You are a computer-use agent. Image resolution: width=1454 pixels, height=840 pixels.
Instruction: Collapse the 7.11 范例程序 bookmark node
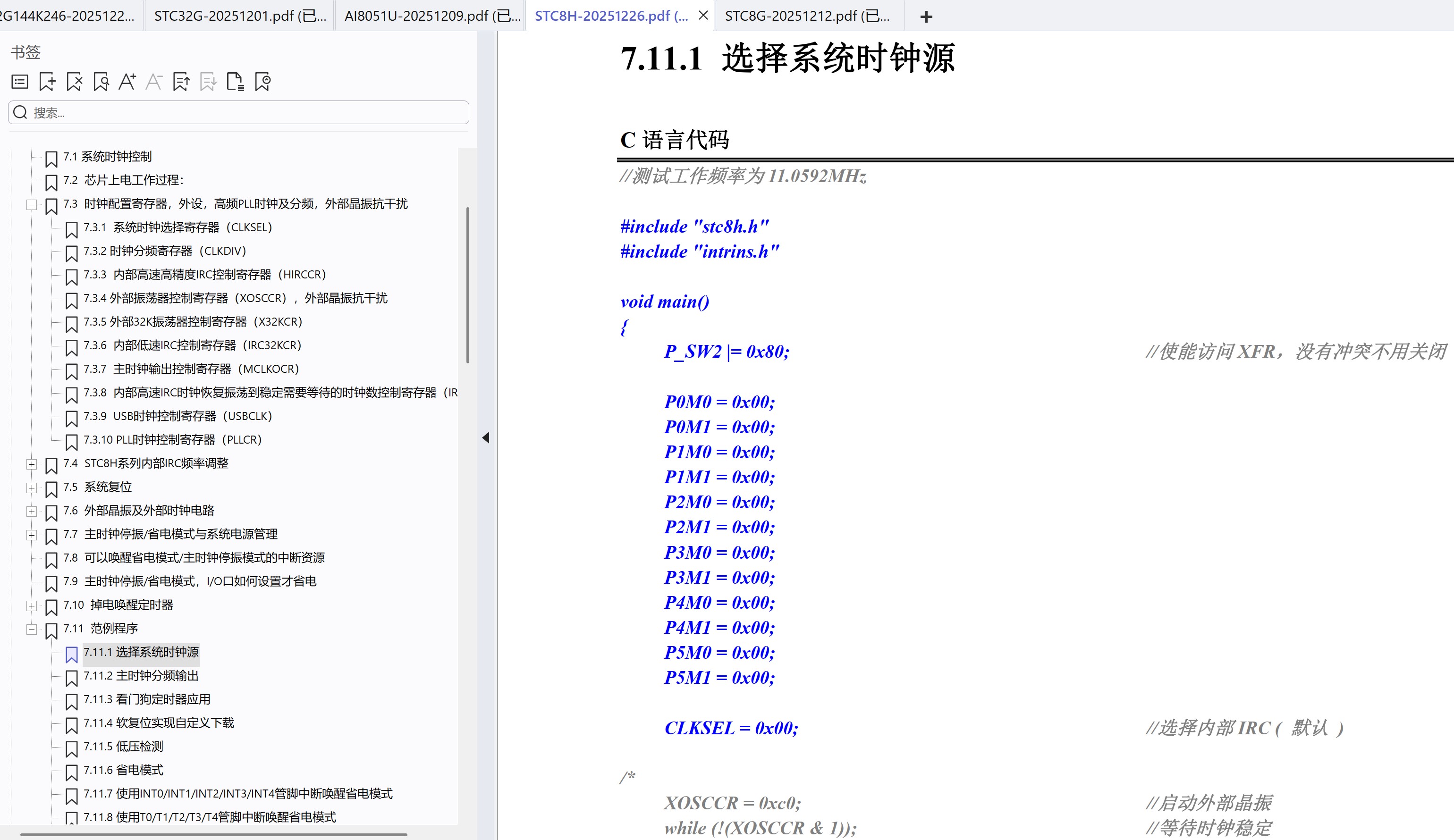(x=32, y=630)
